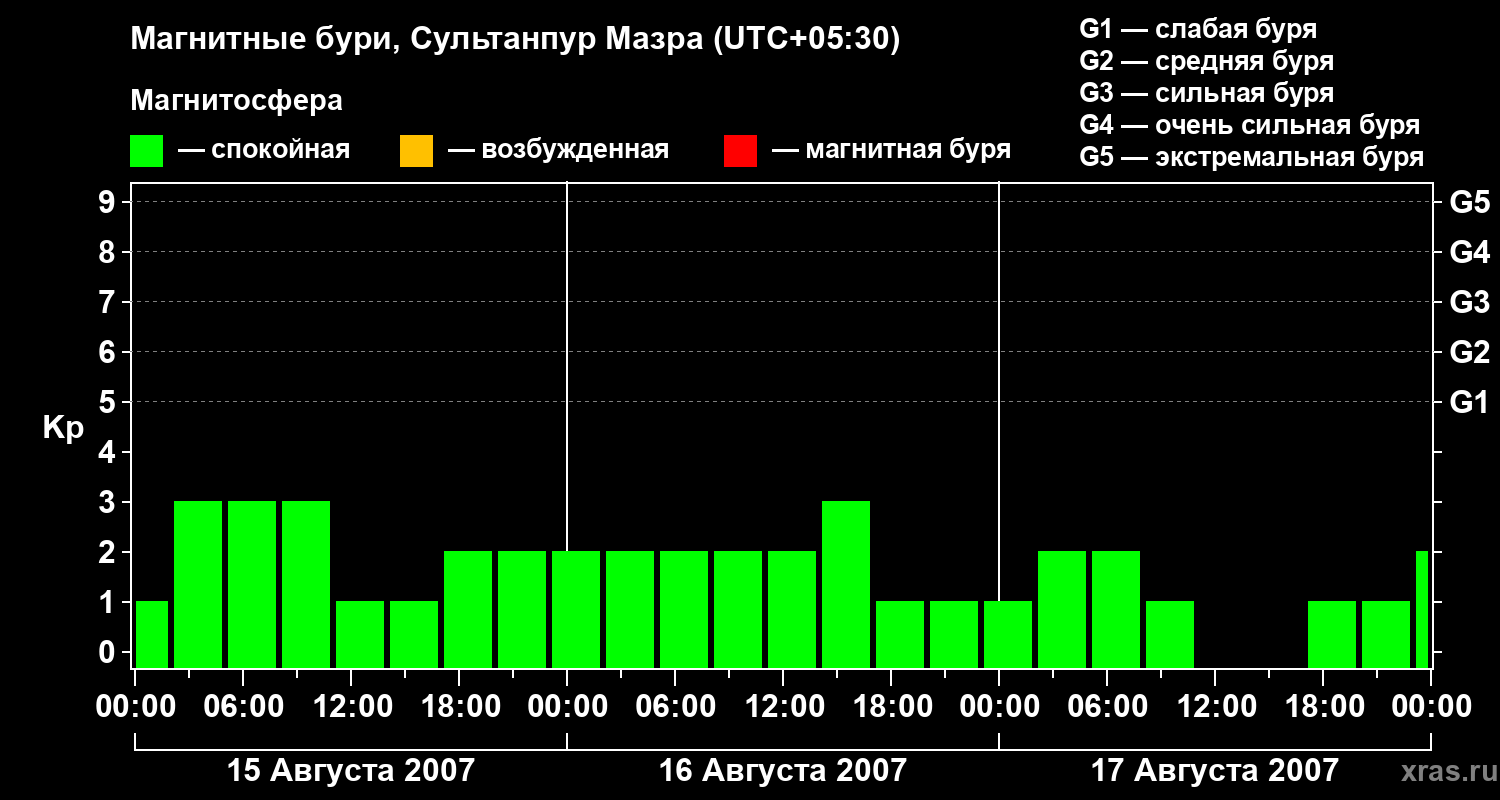1500x800 pixels.
Task: Click the 'Магнитосфера' heading
Action: 236,101
